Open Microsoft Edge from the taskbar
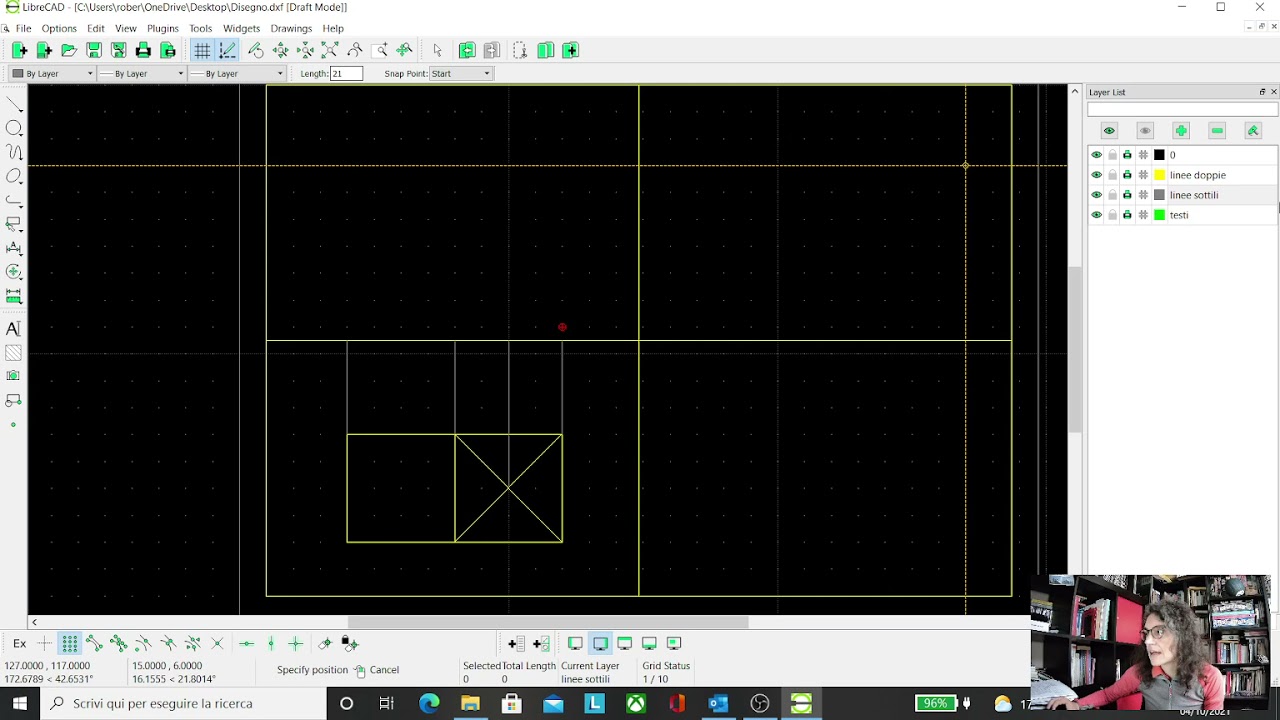 (429, 703)
